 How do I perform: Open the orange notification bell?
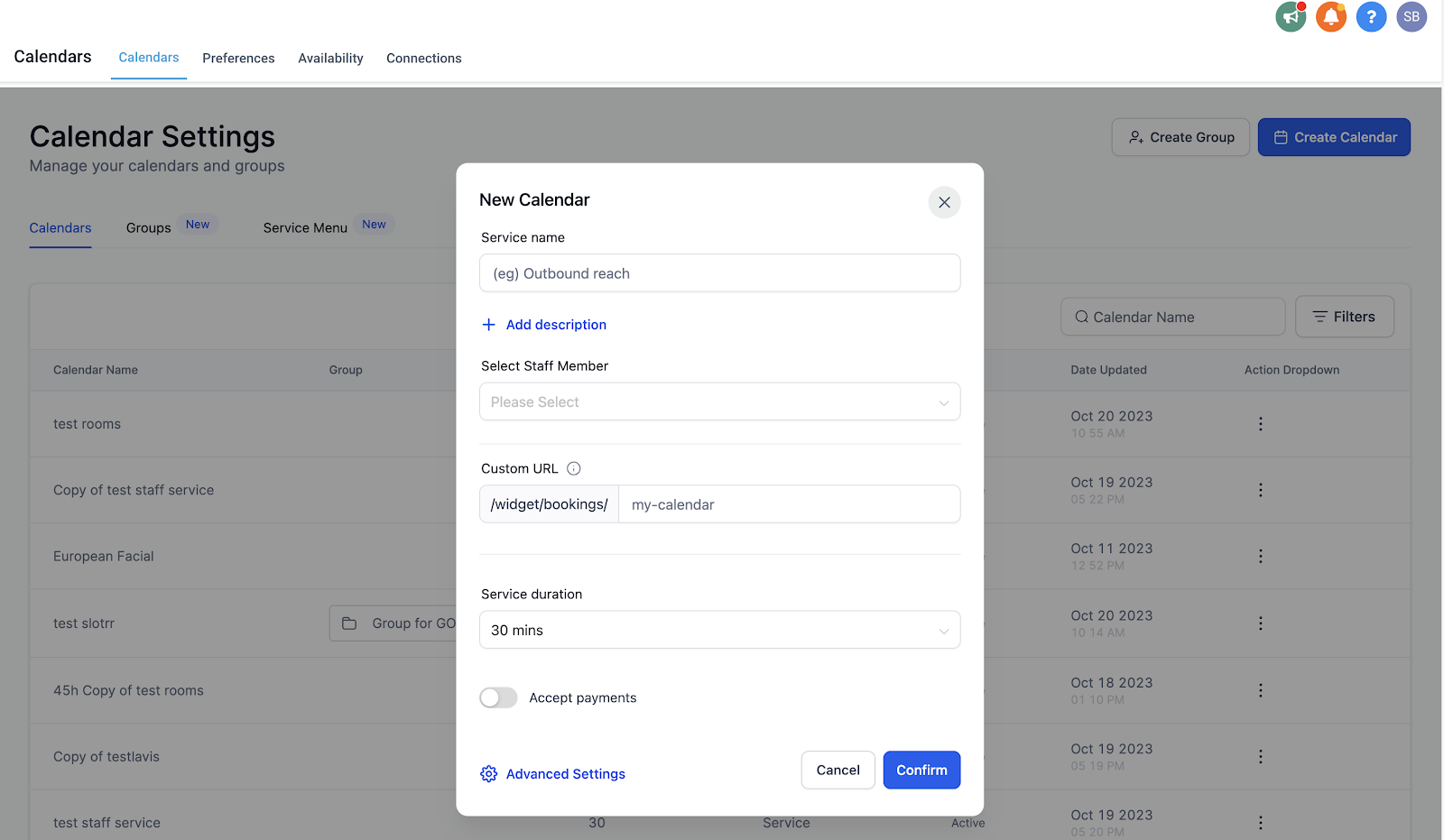[x=1331, y=16]
